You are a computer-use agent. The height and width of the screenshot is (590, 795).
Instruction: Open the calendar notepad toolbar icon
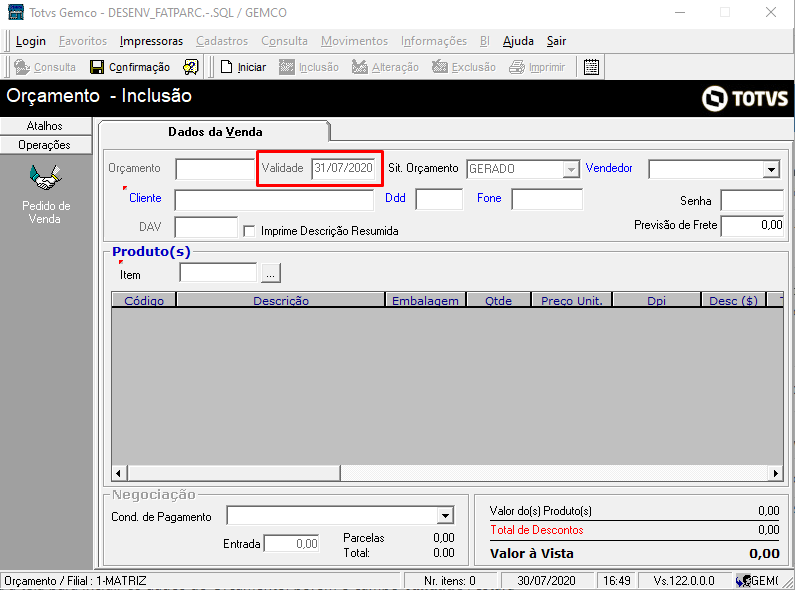[x=591, y=67]
